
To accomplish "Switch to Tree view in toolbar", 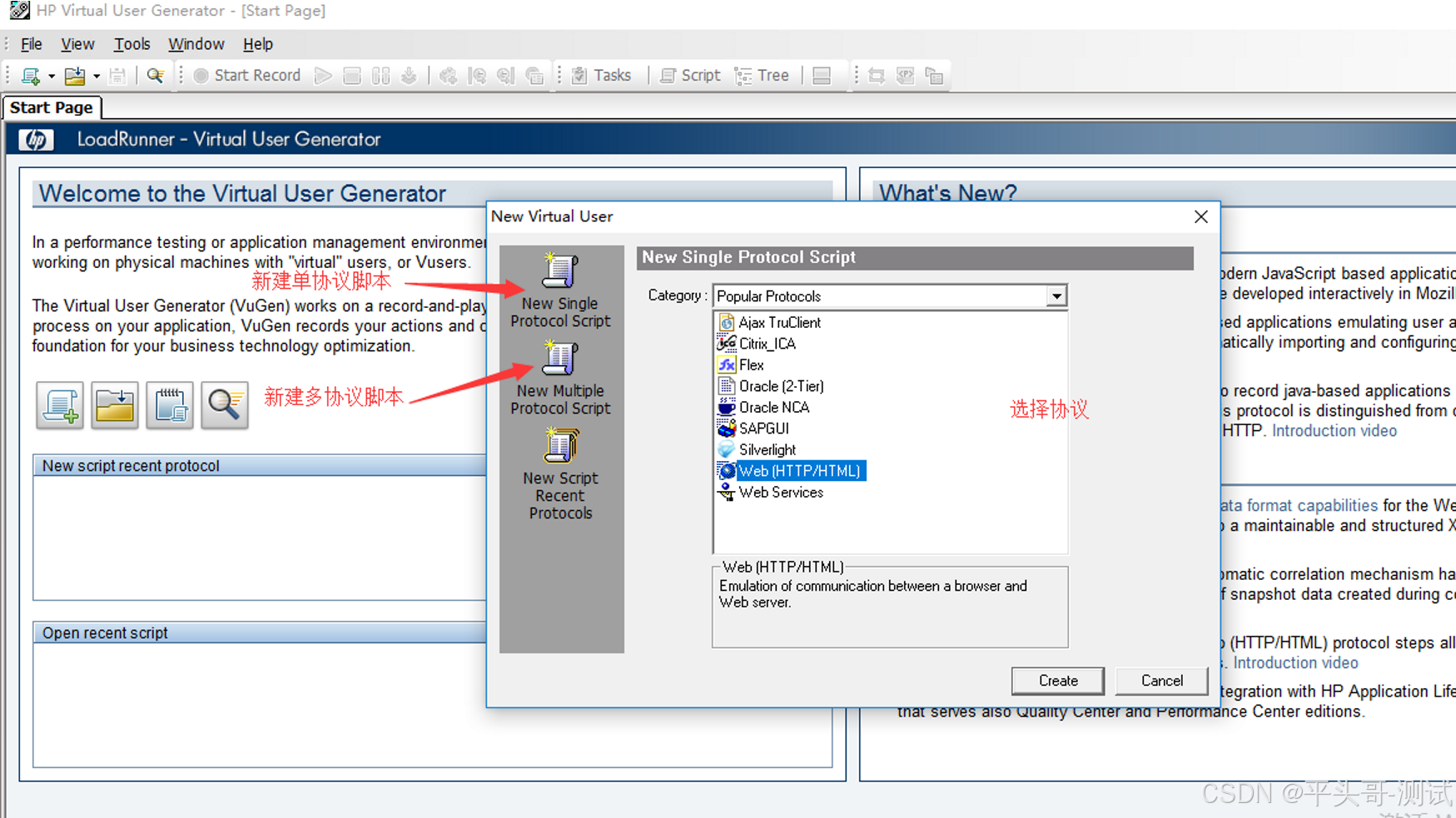I will [763, 76].
